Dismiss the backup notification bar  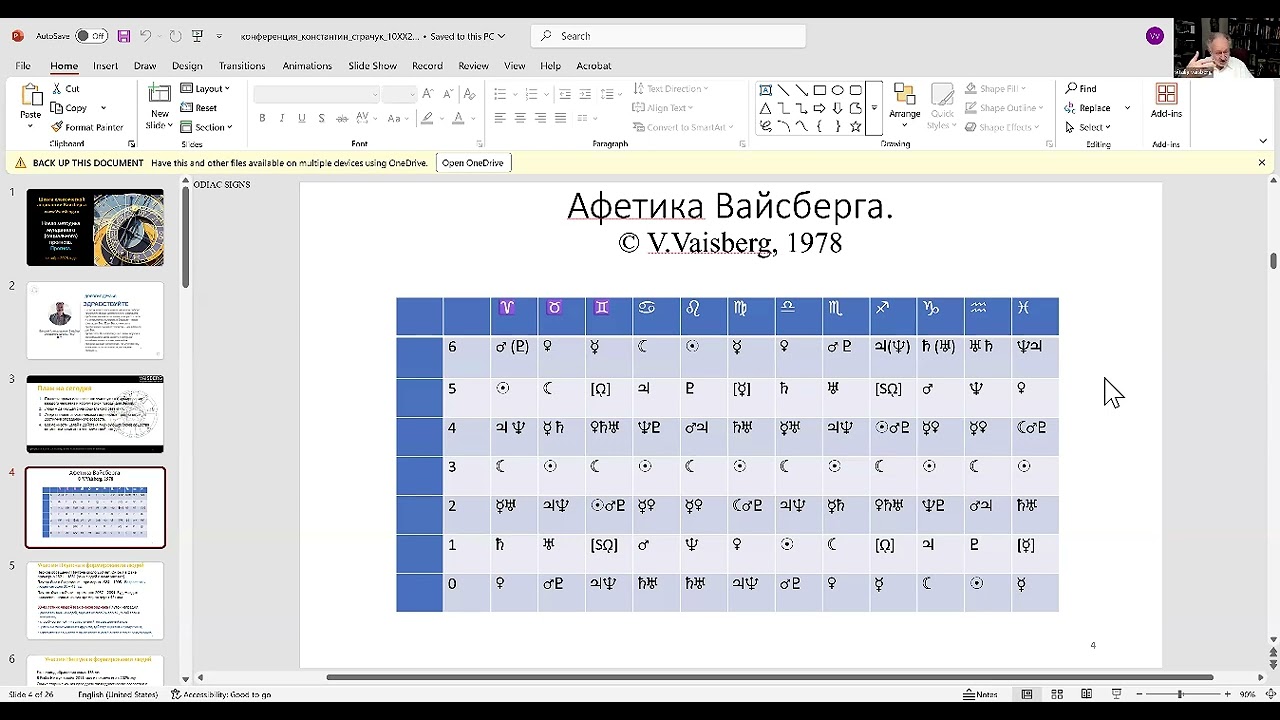click(x=1262, y=162)
